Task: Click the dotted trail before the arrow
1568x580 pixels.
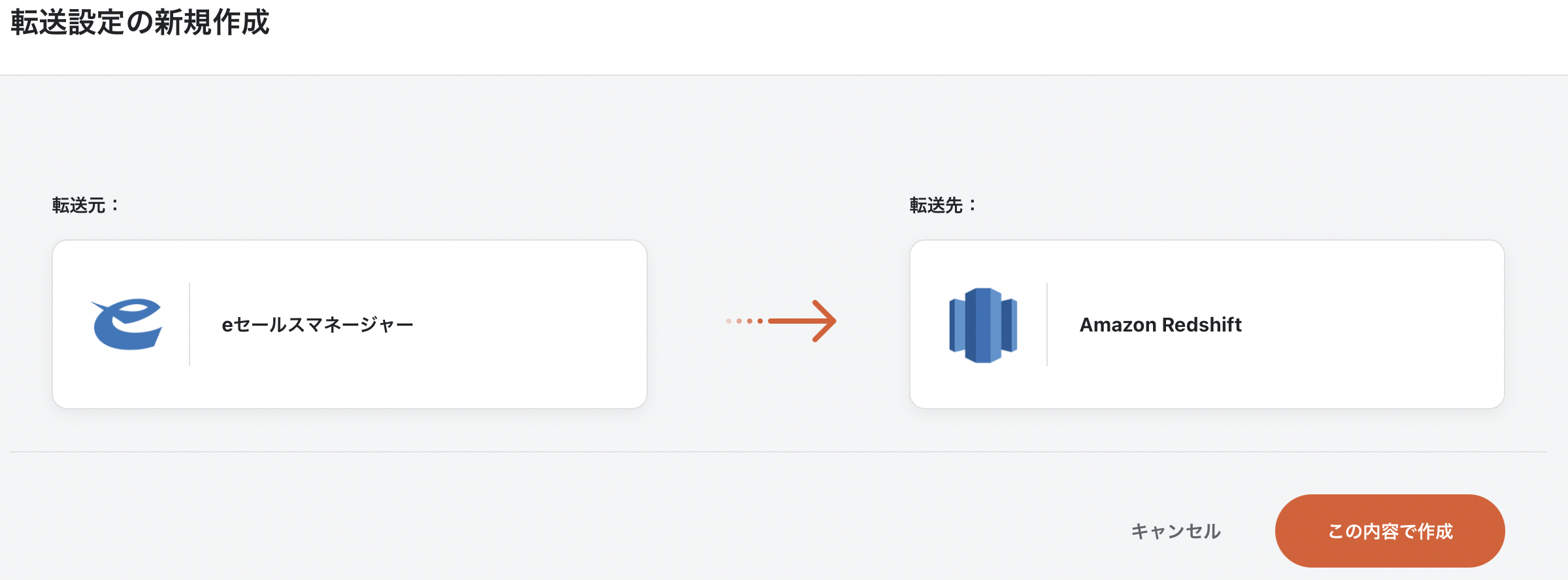Action: (744, 321)
